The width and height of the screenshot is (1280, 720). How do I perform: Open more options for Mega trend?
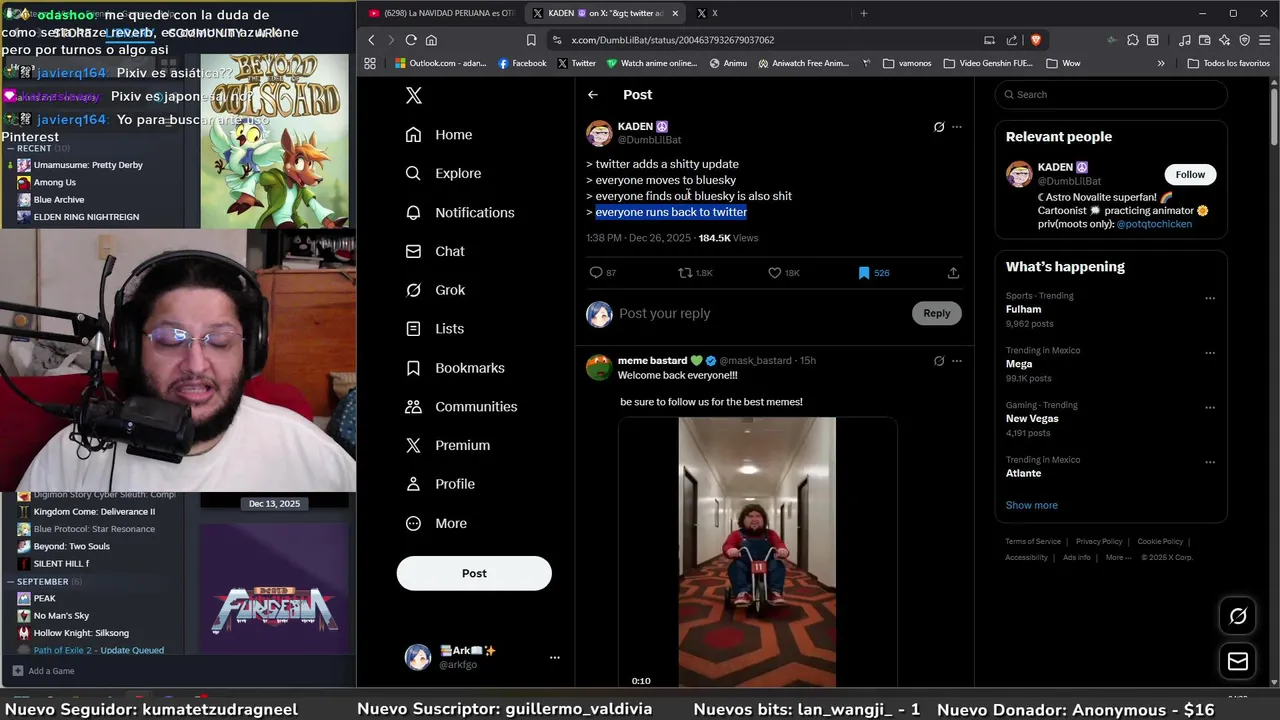[x=1210, y=353]
